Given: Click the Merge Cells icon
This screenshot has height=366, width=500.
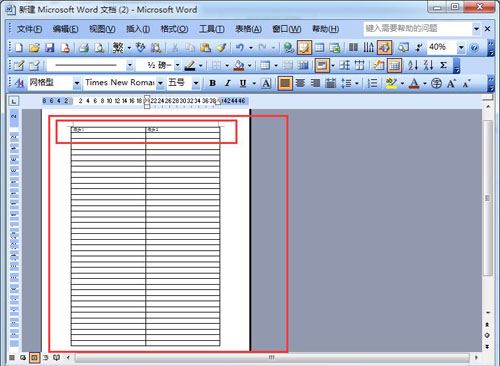Looking at the screenshot, I should tap(288, 65).
